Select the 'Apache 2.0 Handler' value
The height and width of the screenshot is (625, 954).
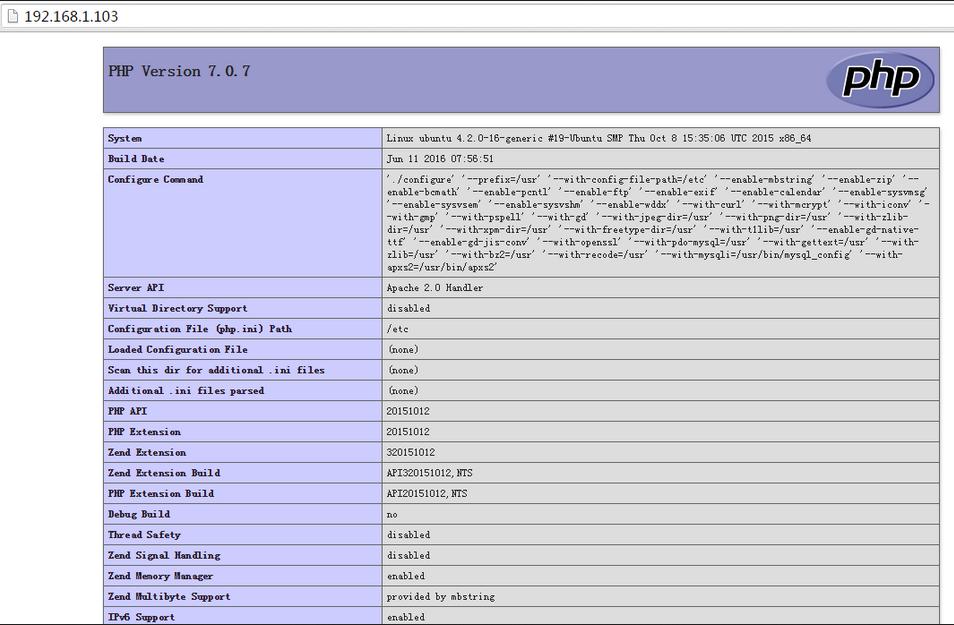[x=435, y=288]
